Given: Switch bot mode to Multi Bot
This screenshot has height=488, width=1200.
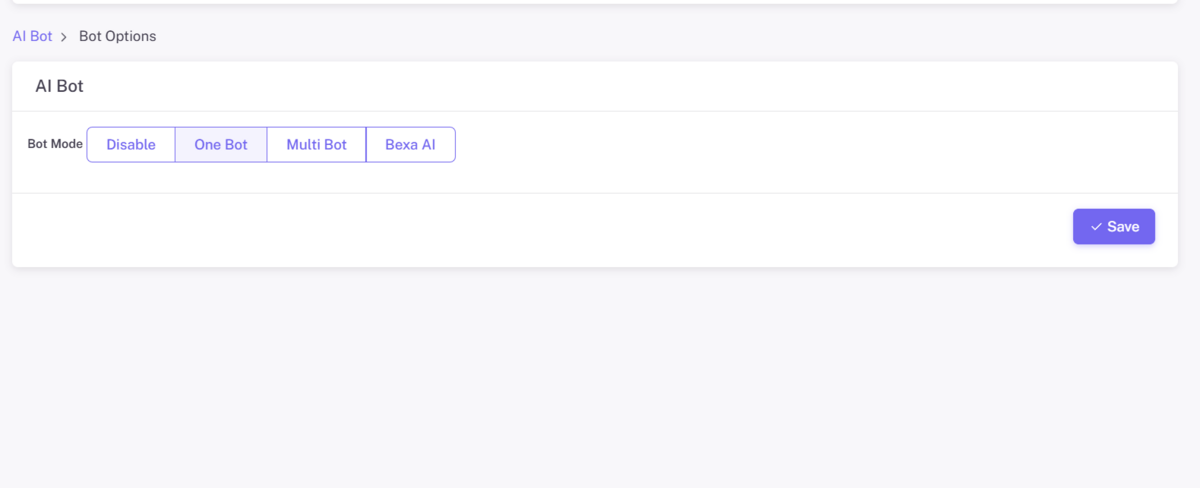Looking at the screenshot, I should tap(316, 145).
